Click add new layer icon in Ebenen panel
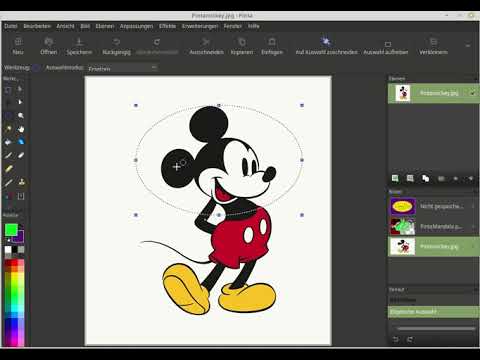Viewport: 480px width, 360px height. point(395,178)
